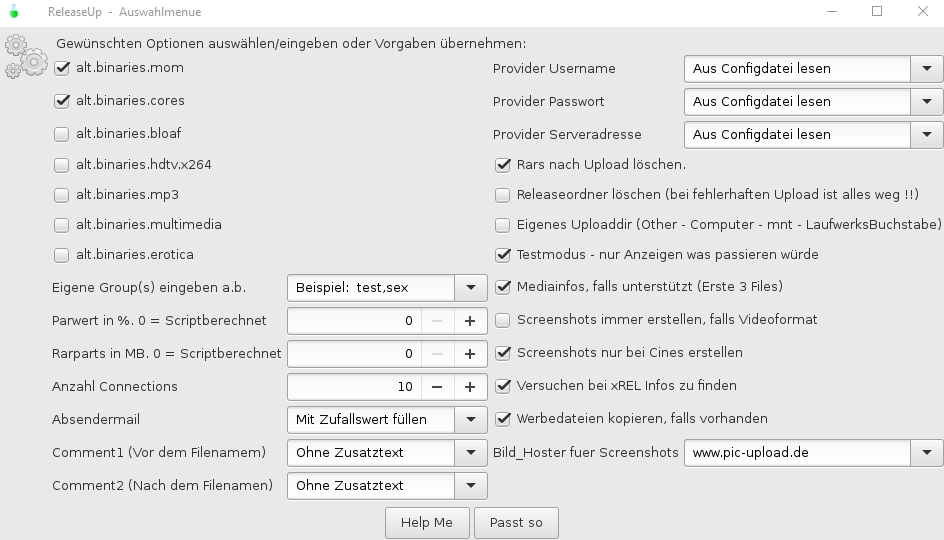Click the green flask app icon

(x=14, y=11)
